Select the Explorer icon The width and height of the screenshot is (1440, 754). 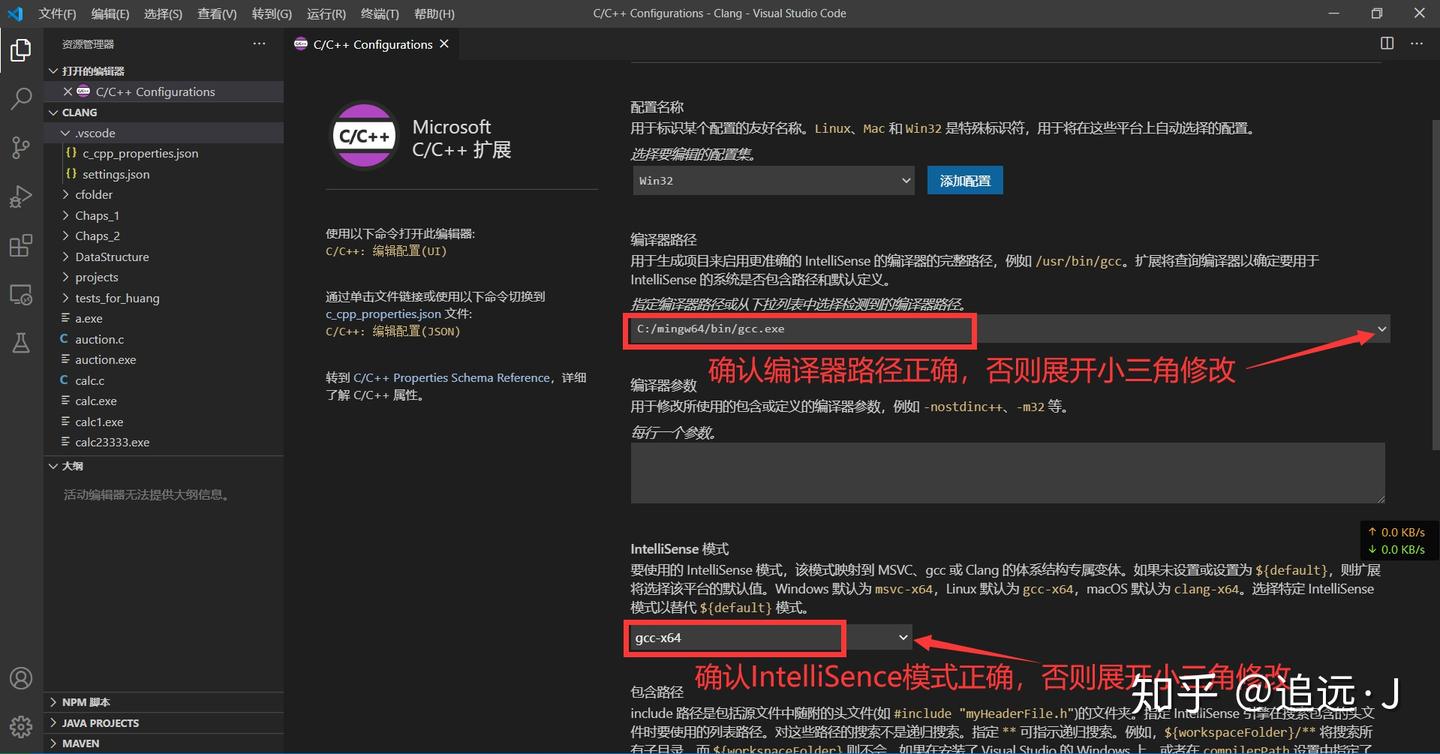(20, 49)
